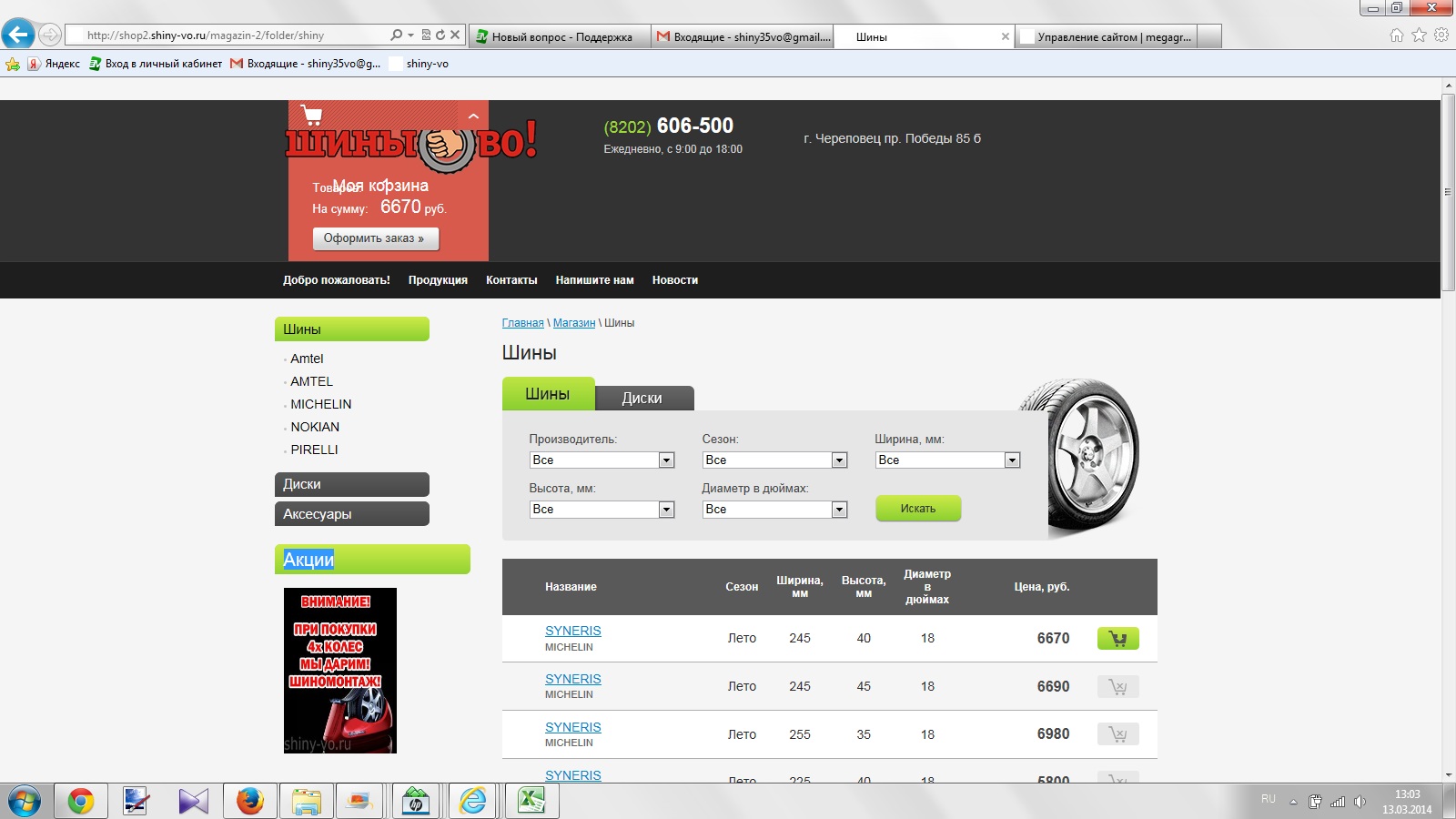
Task: Open the Шины green sidebar category
Action: point(352,329)
